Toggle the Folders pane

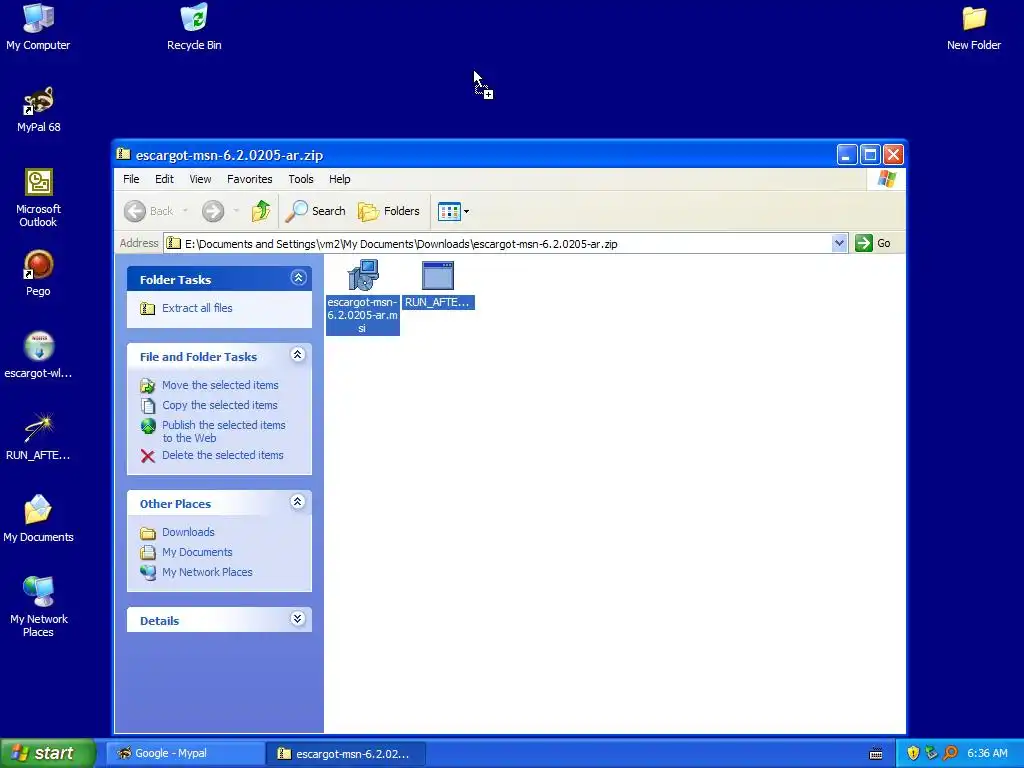389,211
